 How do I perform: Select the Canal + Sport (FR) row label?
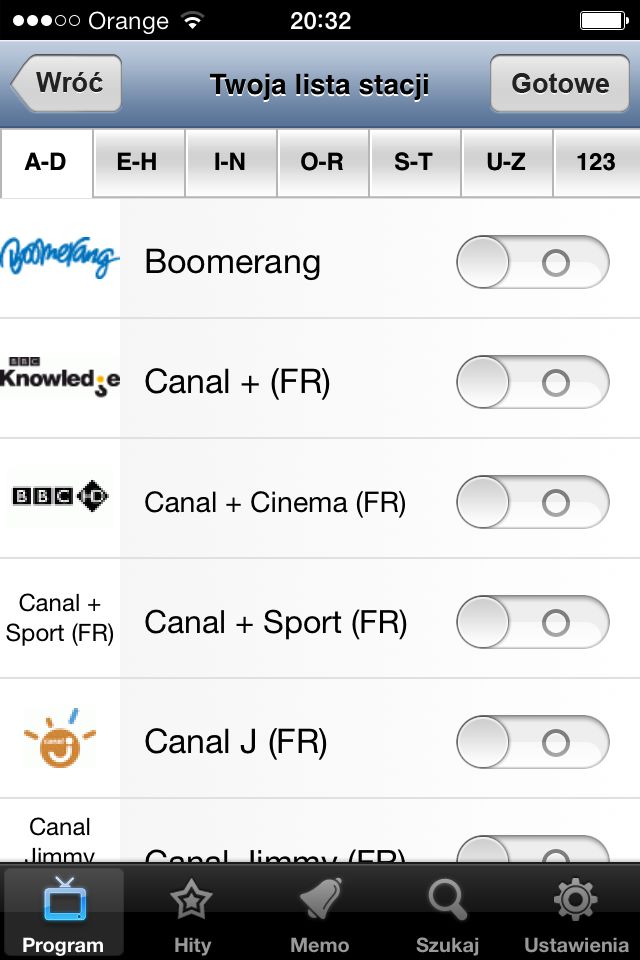point(276,623)
